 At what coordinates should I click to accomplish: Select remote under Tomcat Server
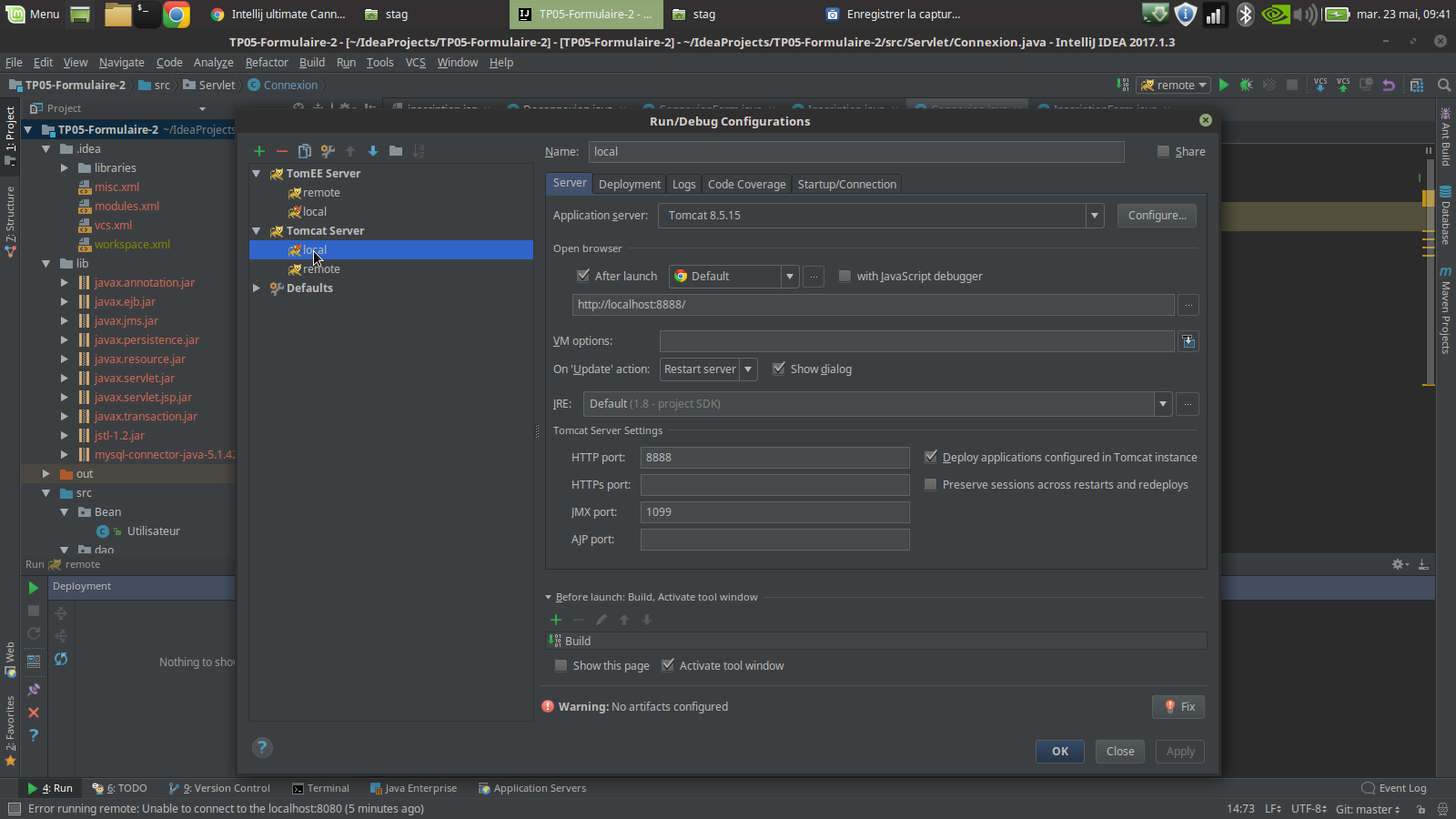[321, 269]
